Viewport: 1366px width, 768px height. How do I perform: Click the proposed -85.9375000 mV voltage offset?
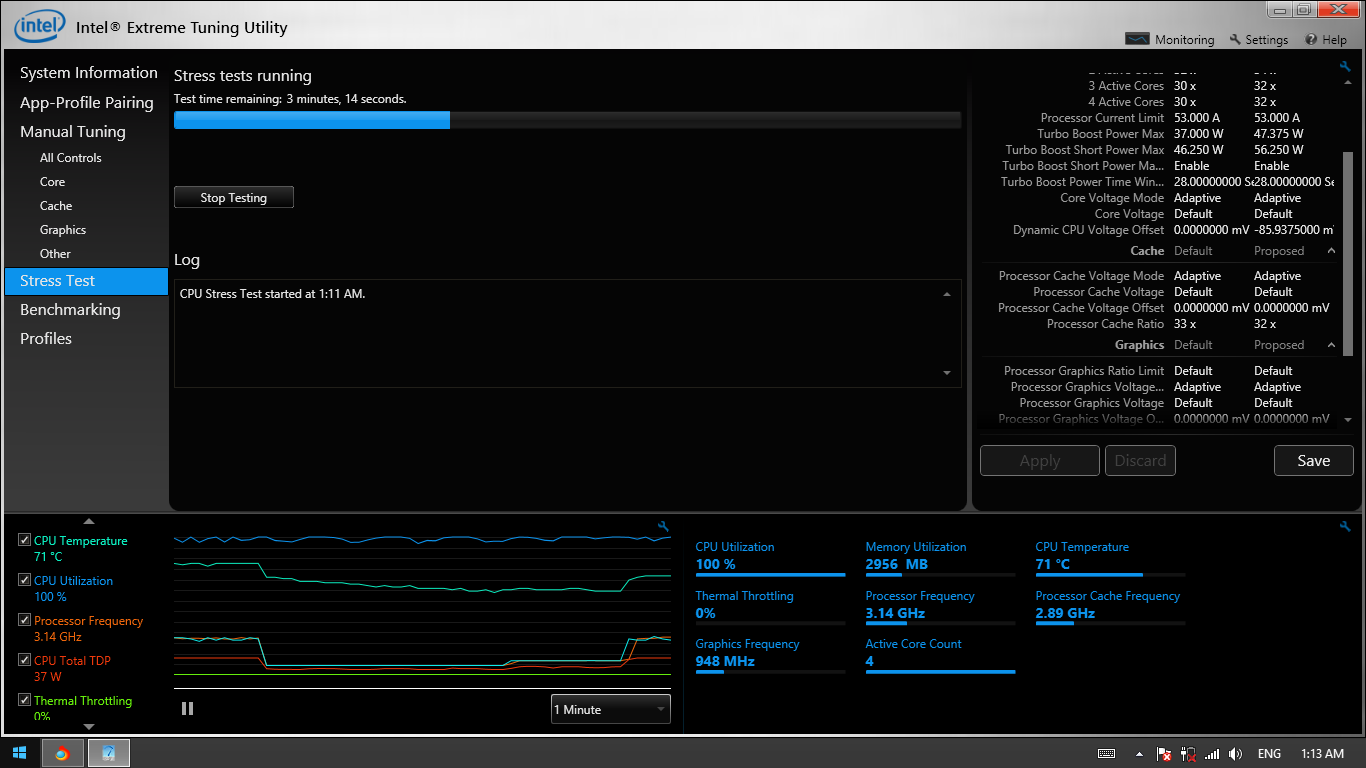pos(1293,230)
